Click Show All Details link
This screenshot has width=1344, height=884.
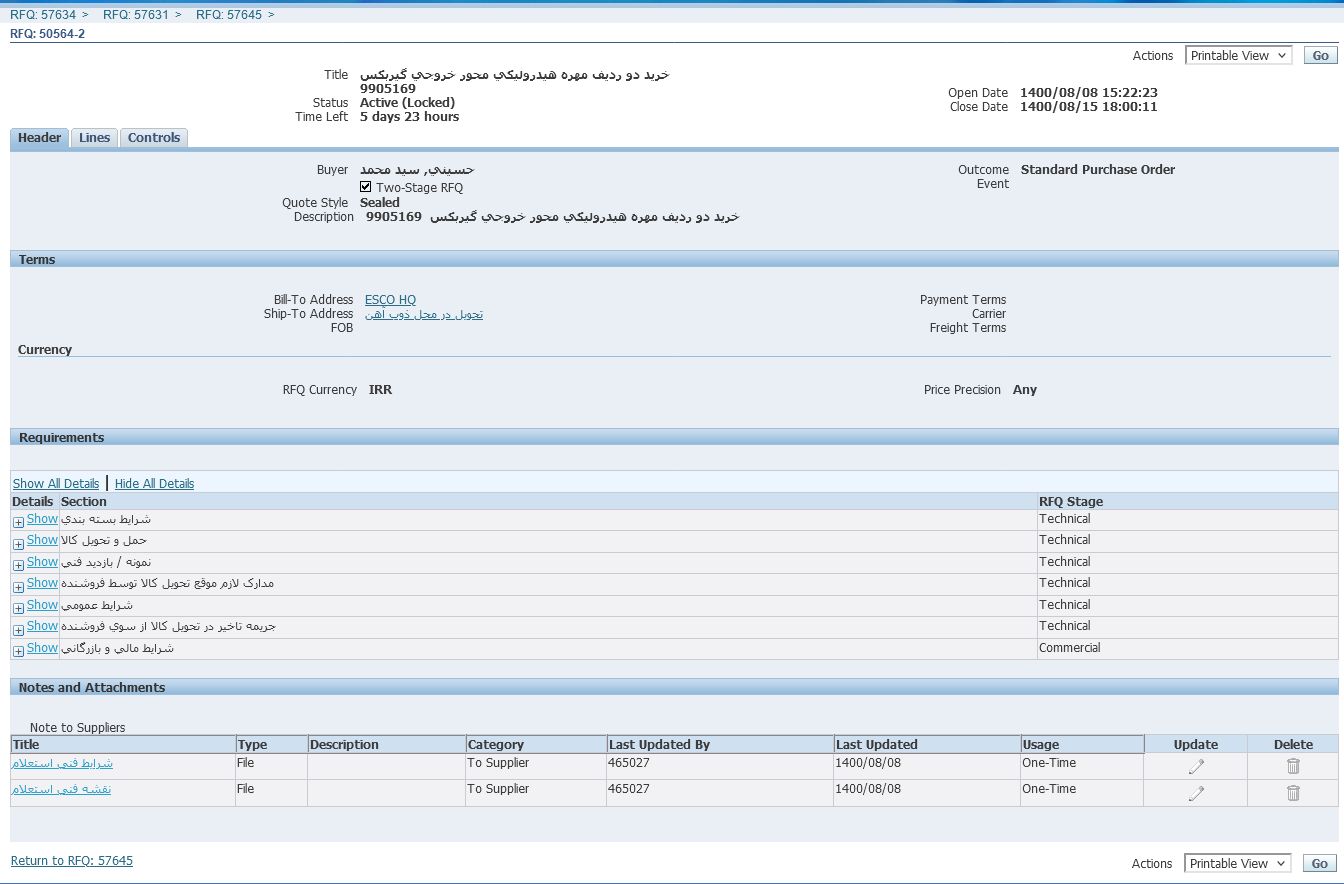coord(56,483)
